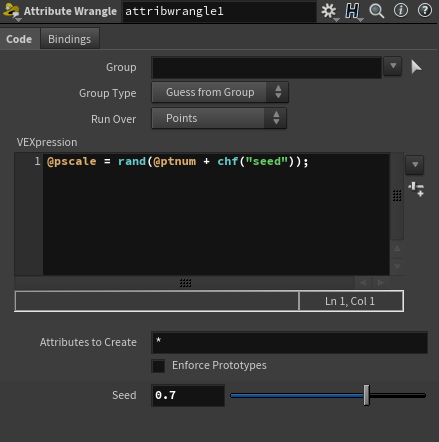Switch to the Bindings tab
The height and width of the screenshot is (442, 439).
point(69,39)
